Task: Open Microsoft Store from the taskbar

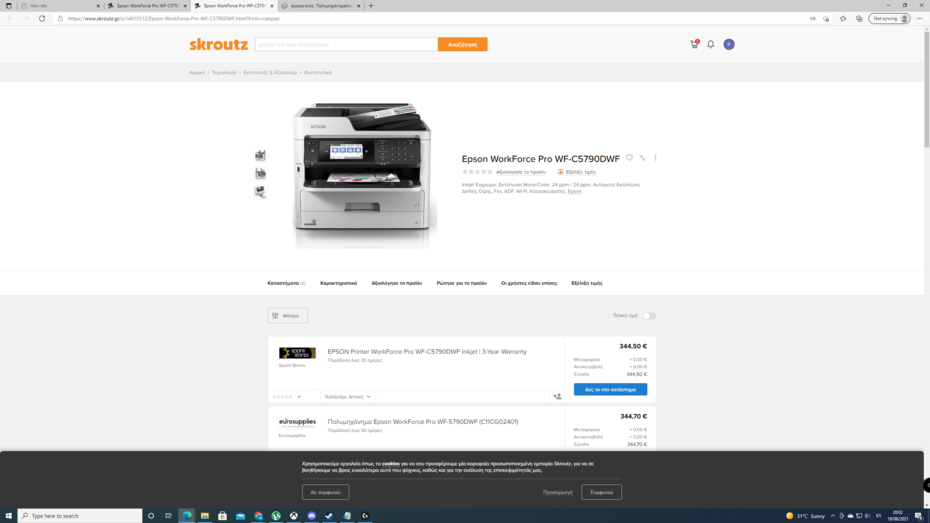Action: pos(222,516)
